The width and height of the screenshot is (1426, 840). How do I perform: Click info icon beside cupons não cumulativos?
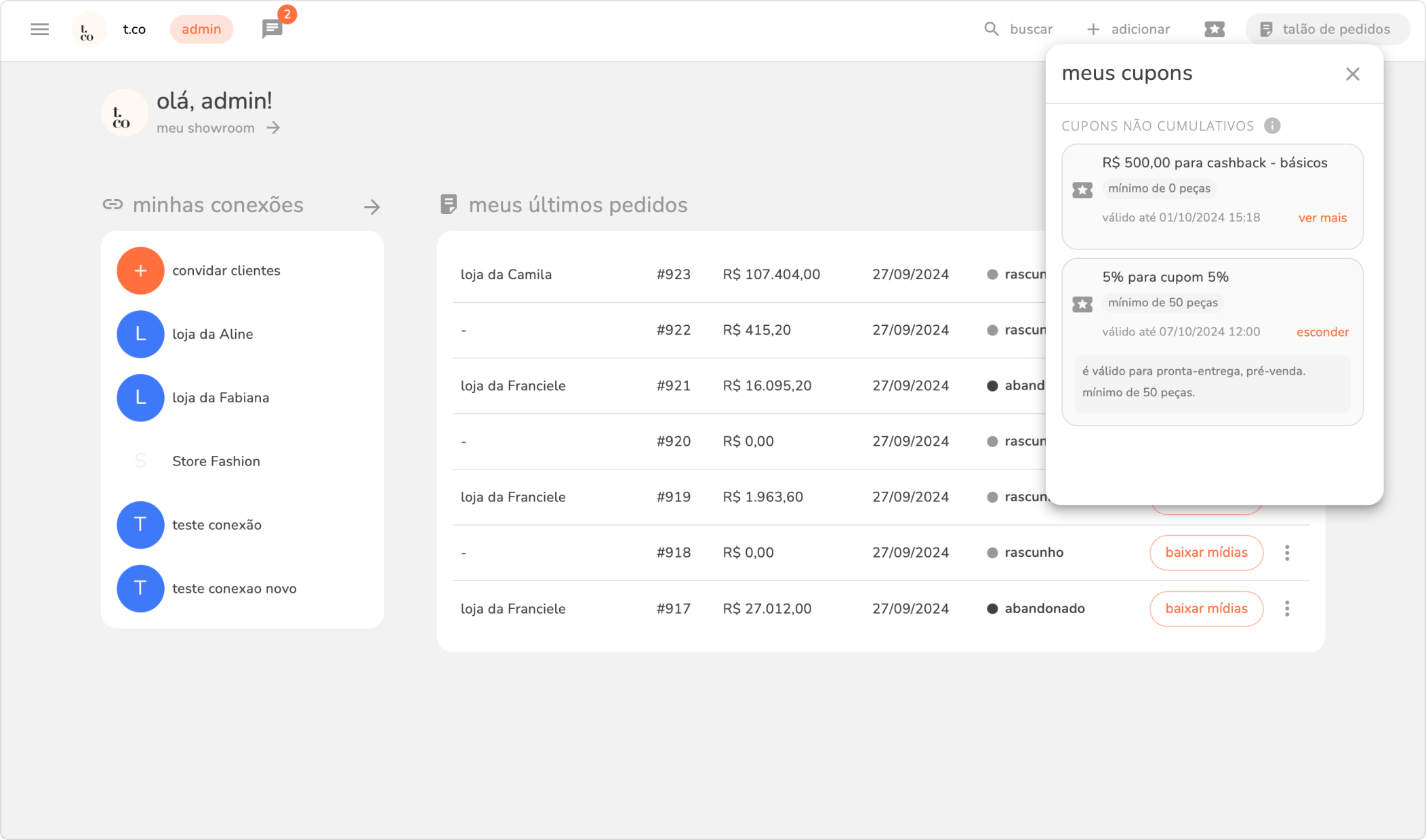1272,126
